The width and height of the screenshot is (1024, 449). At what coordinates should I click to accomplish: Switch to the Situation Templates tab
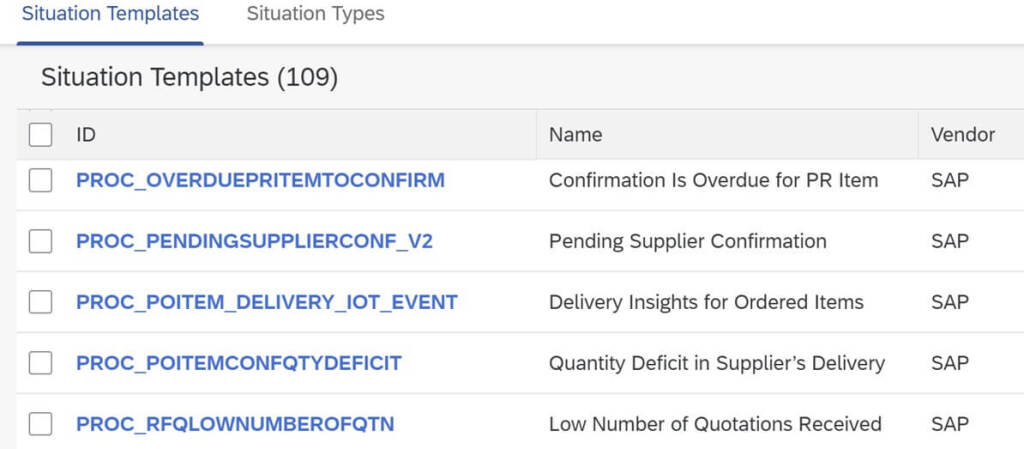(x=110, y=14)
